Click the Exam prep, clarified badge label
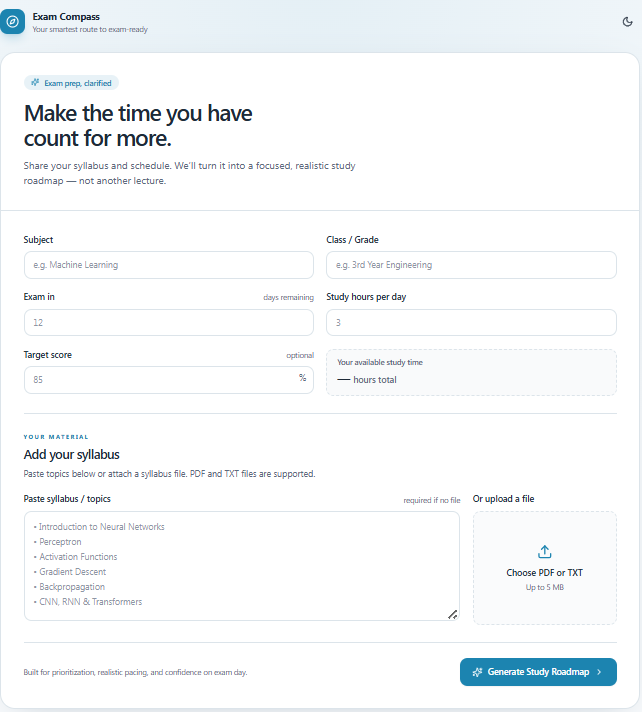 pos(78,83)
